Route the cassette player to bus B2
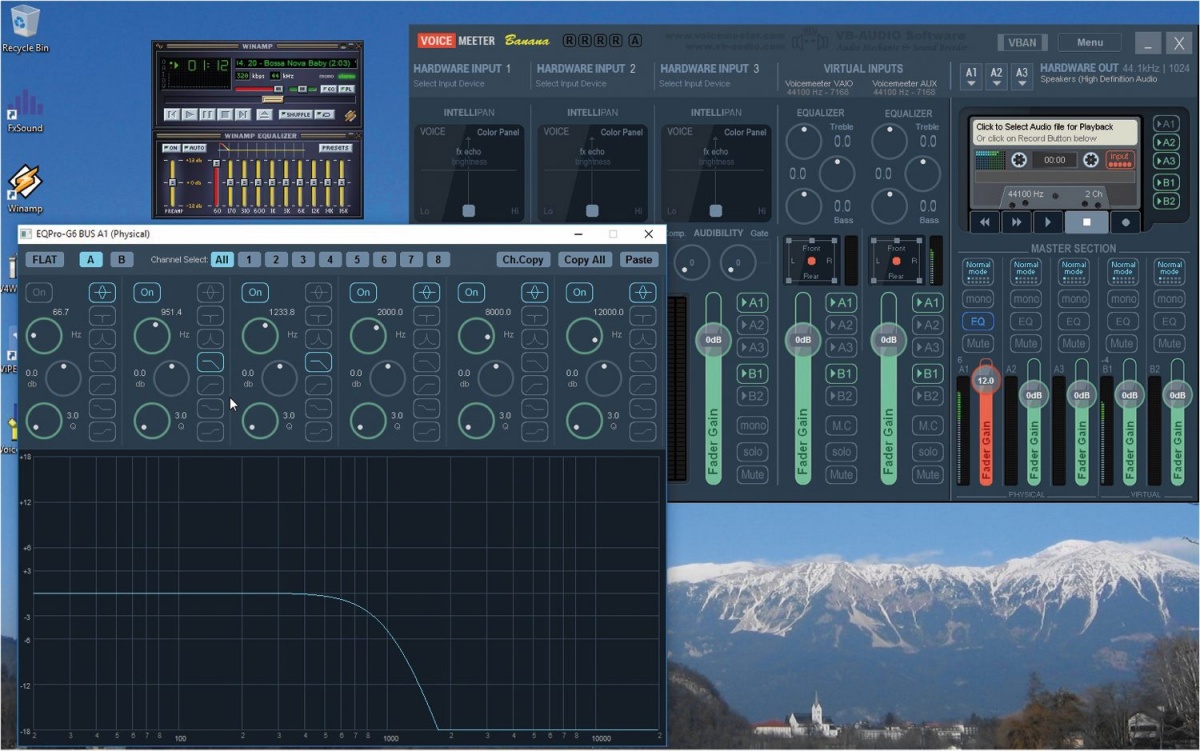The width and height of the screenshot is (1200, 751). click(x=1166, y=201)
